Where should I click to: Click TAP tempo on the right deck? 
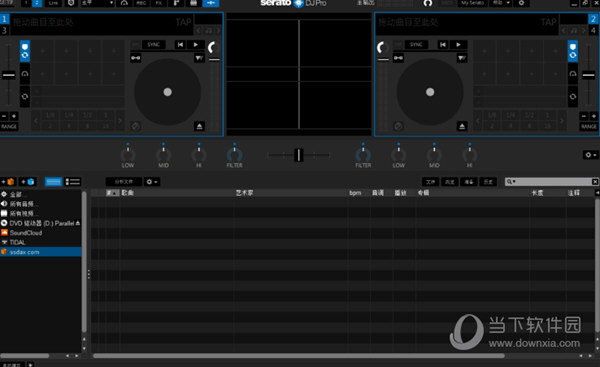548,22
